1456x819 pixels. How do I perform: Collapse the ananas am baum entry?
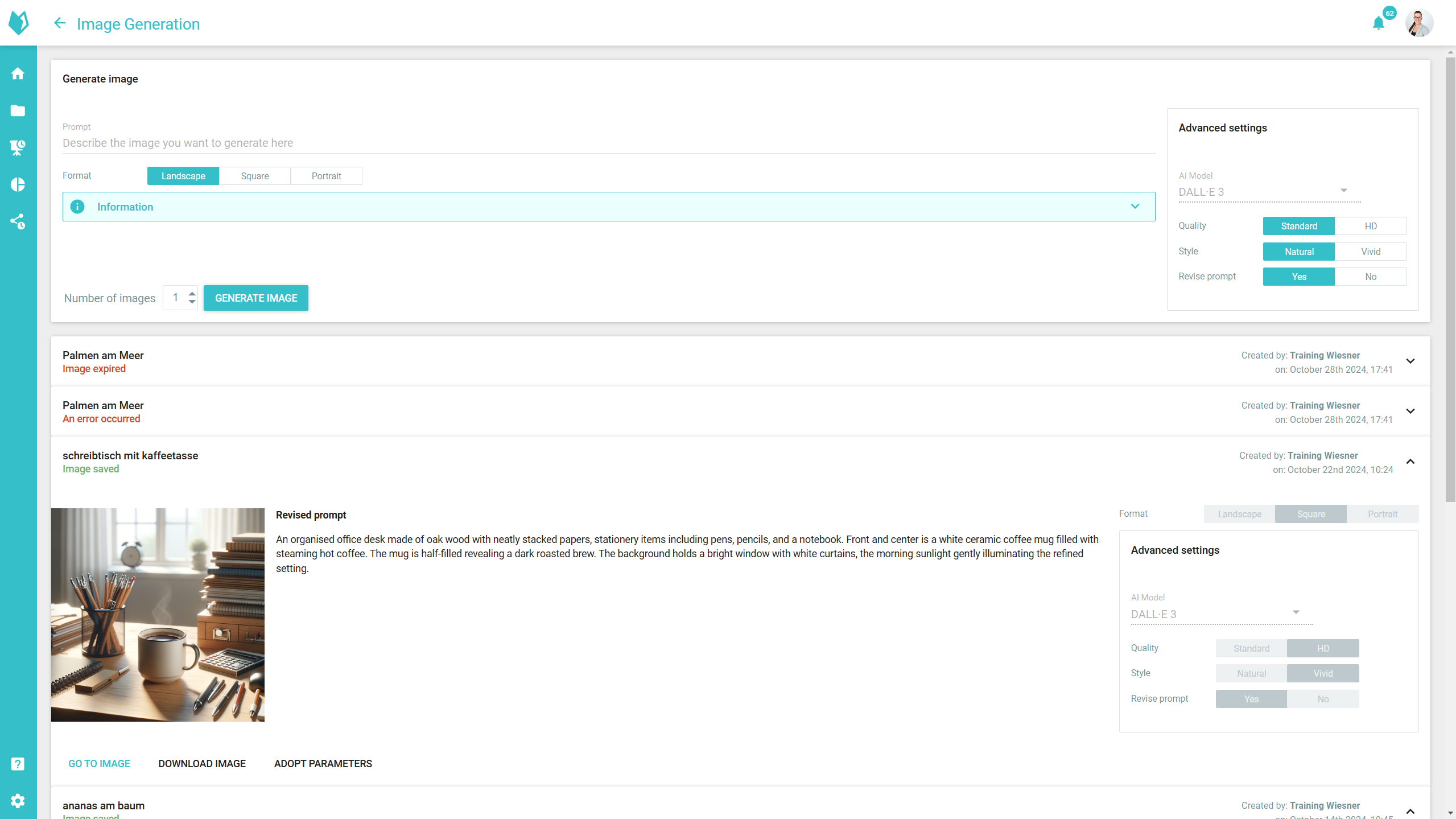click(x=1410, y=812)
